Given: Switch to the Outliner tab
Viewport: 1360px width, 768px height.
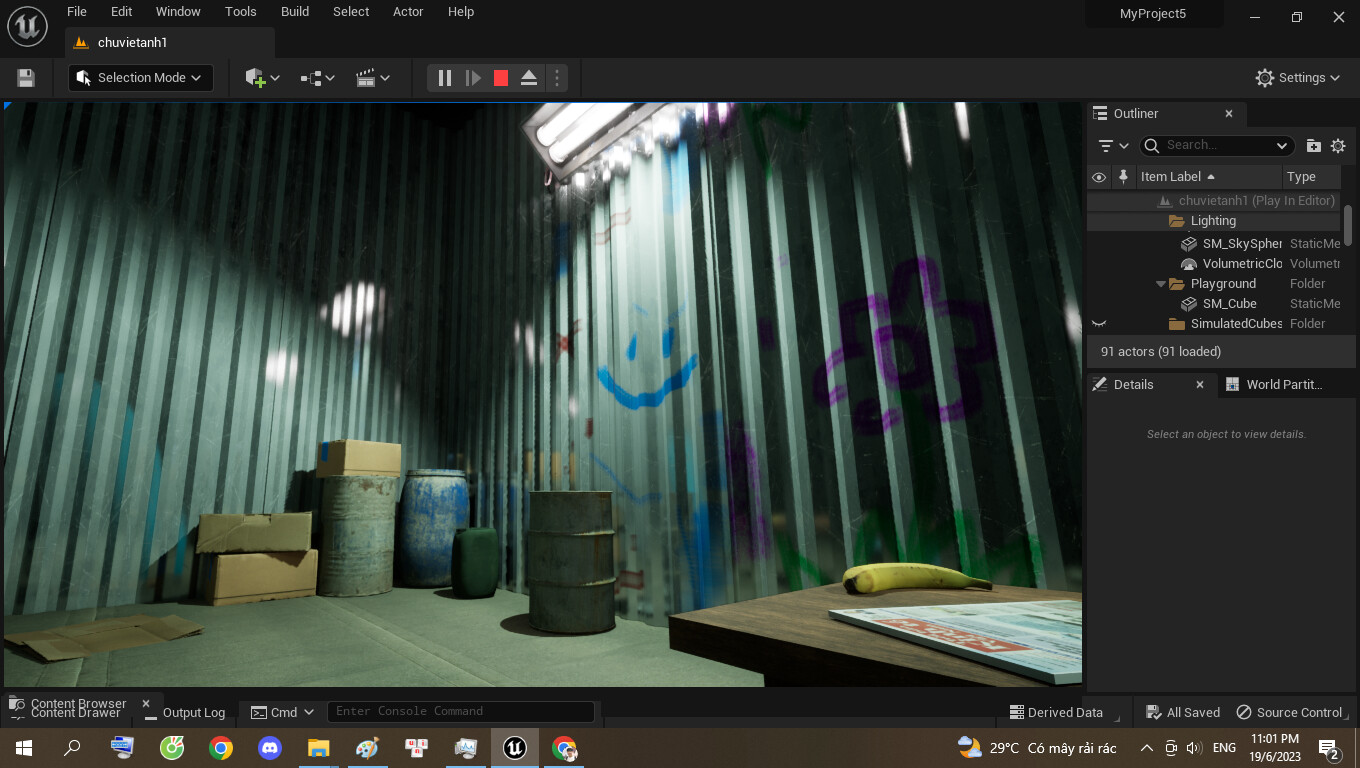Looking at the screenshot, I should 1135,114.
